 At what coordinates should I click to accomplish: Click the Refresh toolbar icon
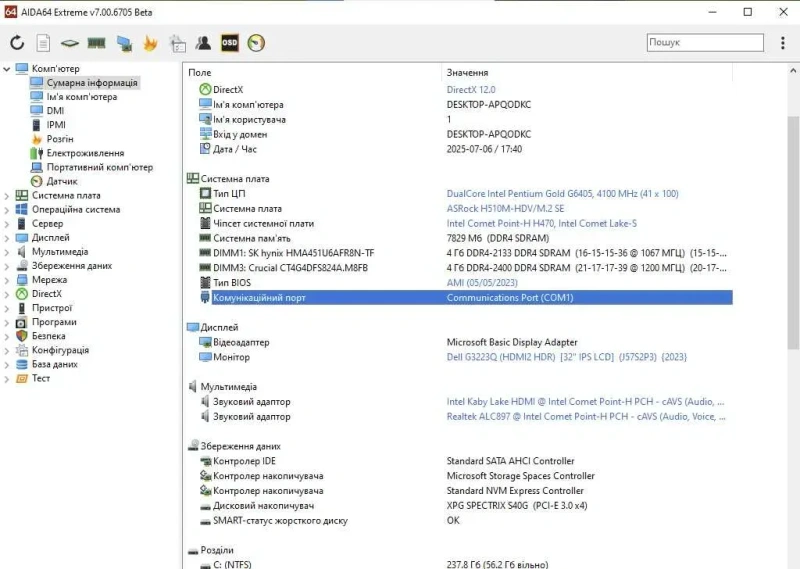(17, 43)
